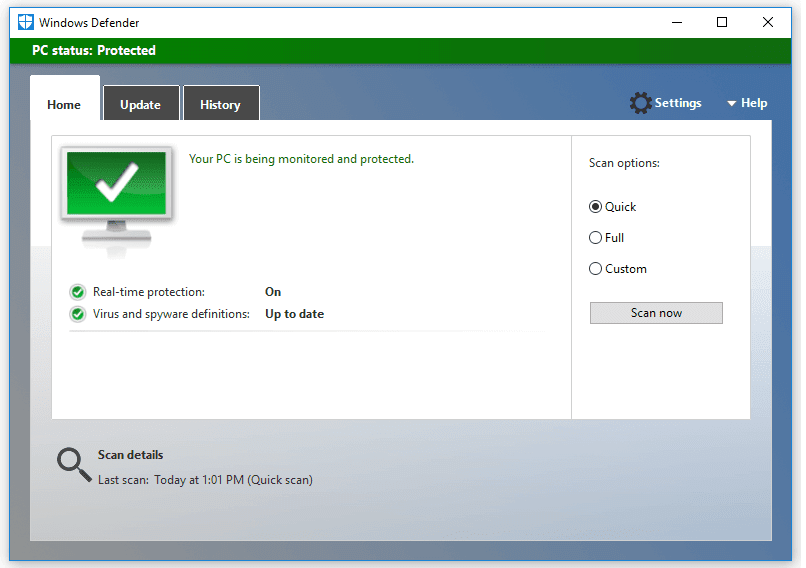Click the 'Windows Defender' window title text

pos(89,23)
